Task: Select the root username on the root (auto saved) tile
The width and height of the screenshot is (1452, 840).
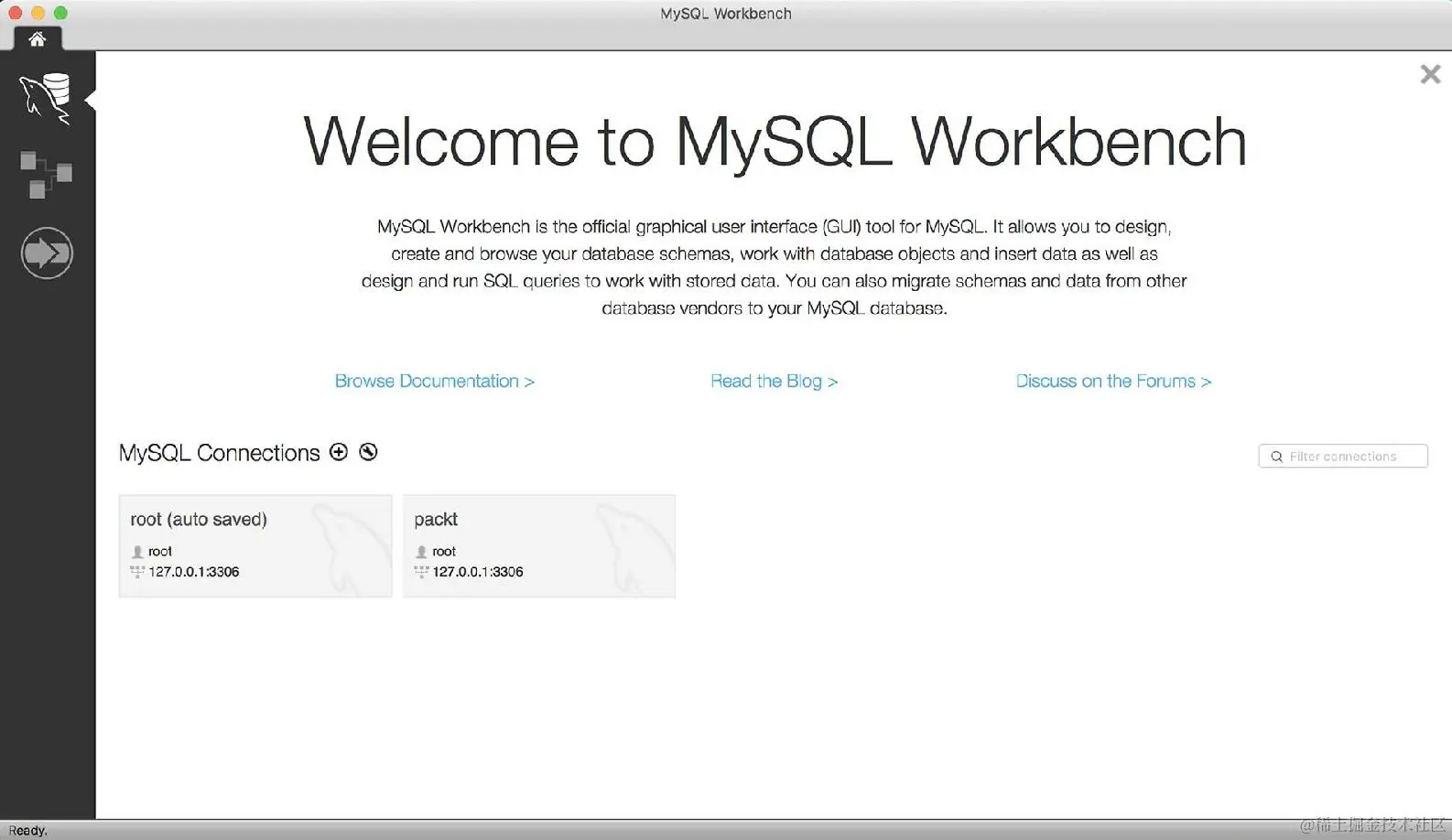Action: click(160, 551)
